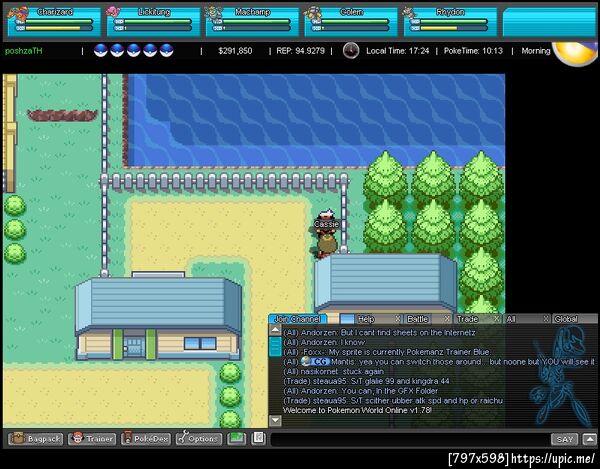The image size is (600, 469).
Task: Select Rhydon party slot
Action: coord(450,22)
